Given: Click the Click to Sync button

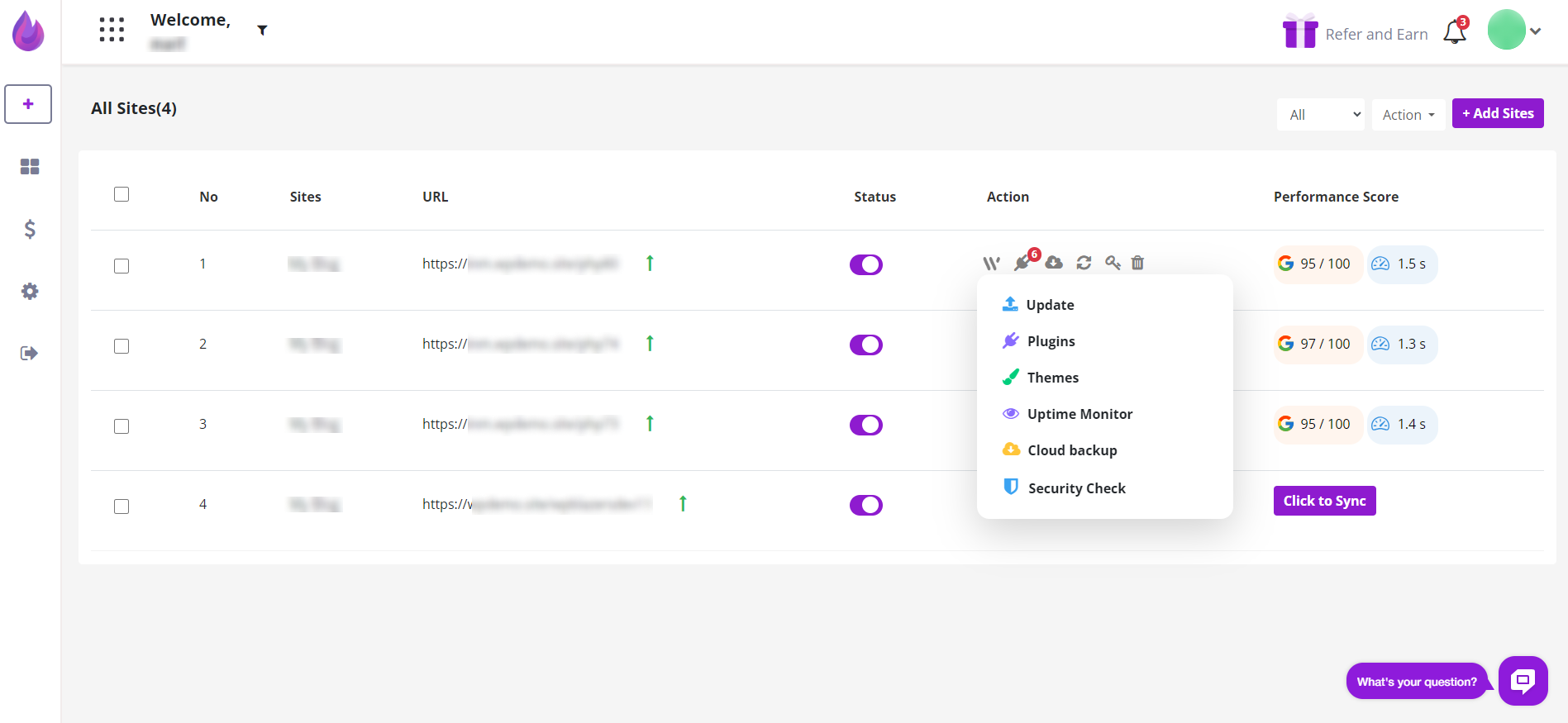Looking at the screenshot, I should point(1324,501).
